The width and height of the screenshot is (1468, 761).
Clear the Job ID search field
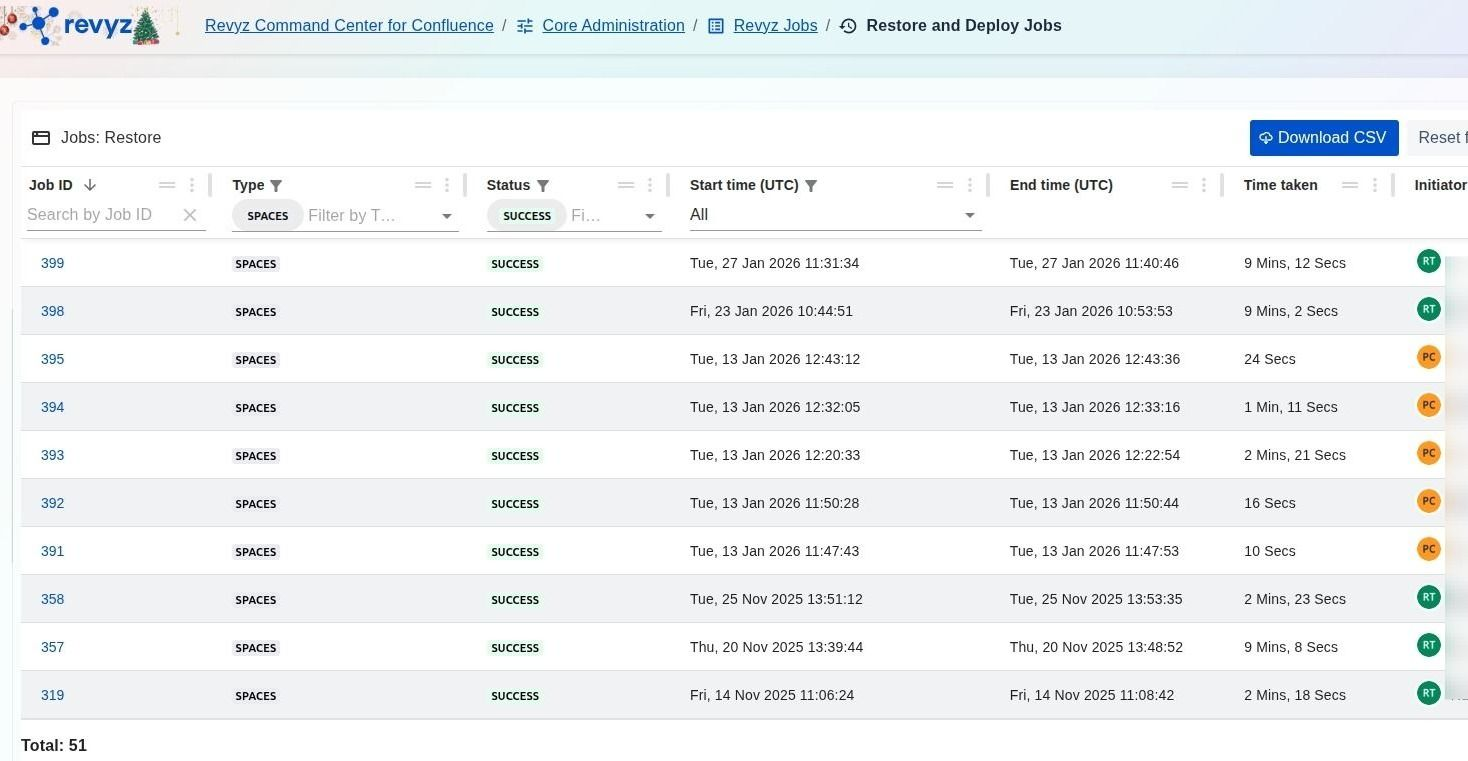[190, 215]
